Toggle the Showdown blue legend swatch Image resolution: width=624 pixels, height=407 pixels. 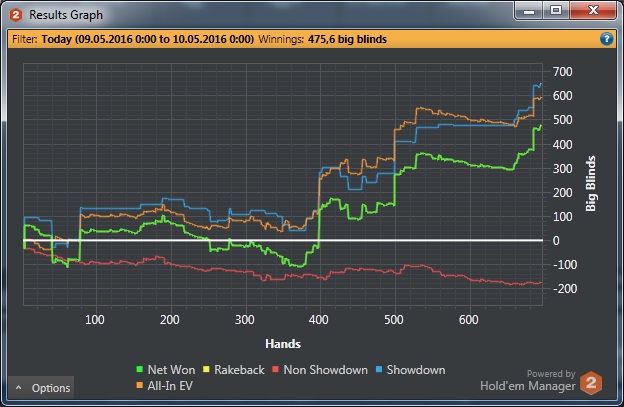[x=379, y=370]
